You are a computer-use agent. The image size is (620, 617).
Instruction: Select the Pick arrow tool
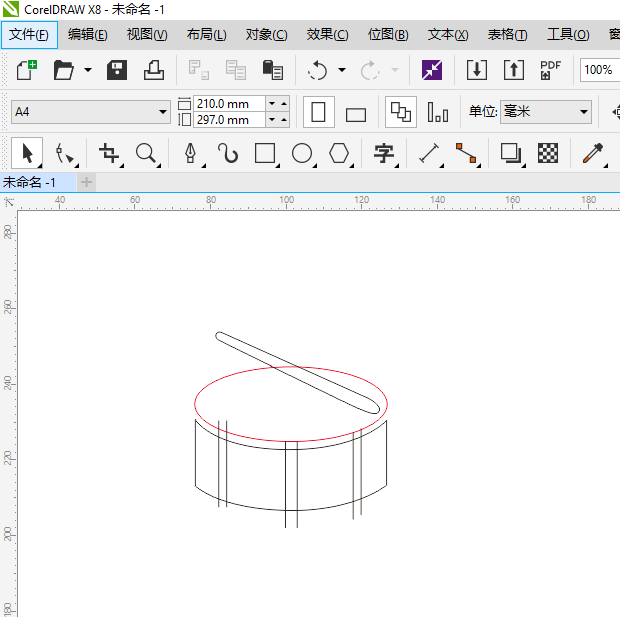pos(27,153)
